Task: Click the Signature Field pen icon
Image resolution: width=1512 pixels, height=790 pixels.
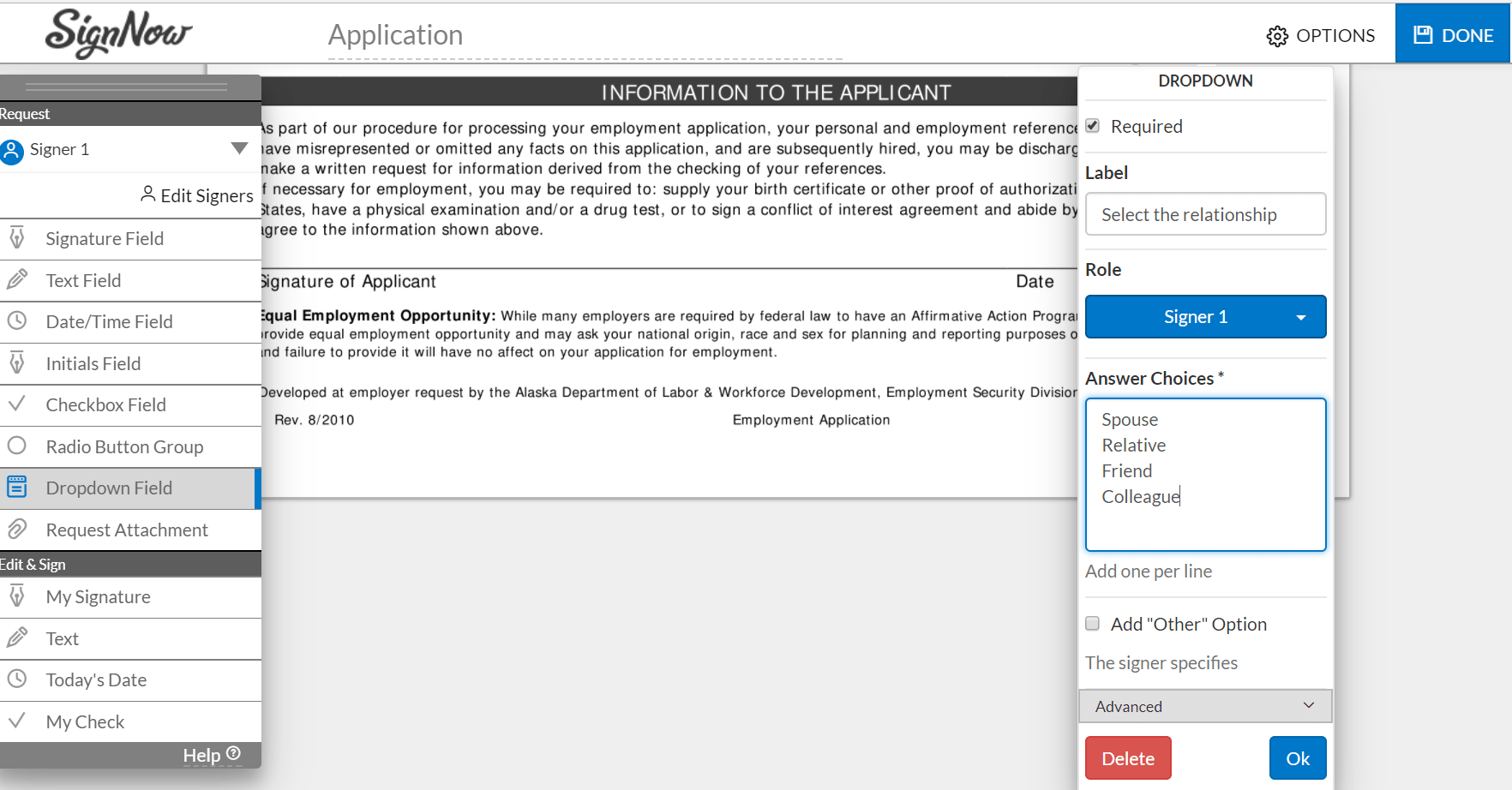Action: pyautogui.click(x=17, y=237)
